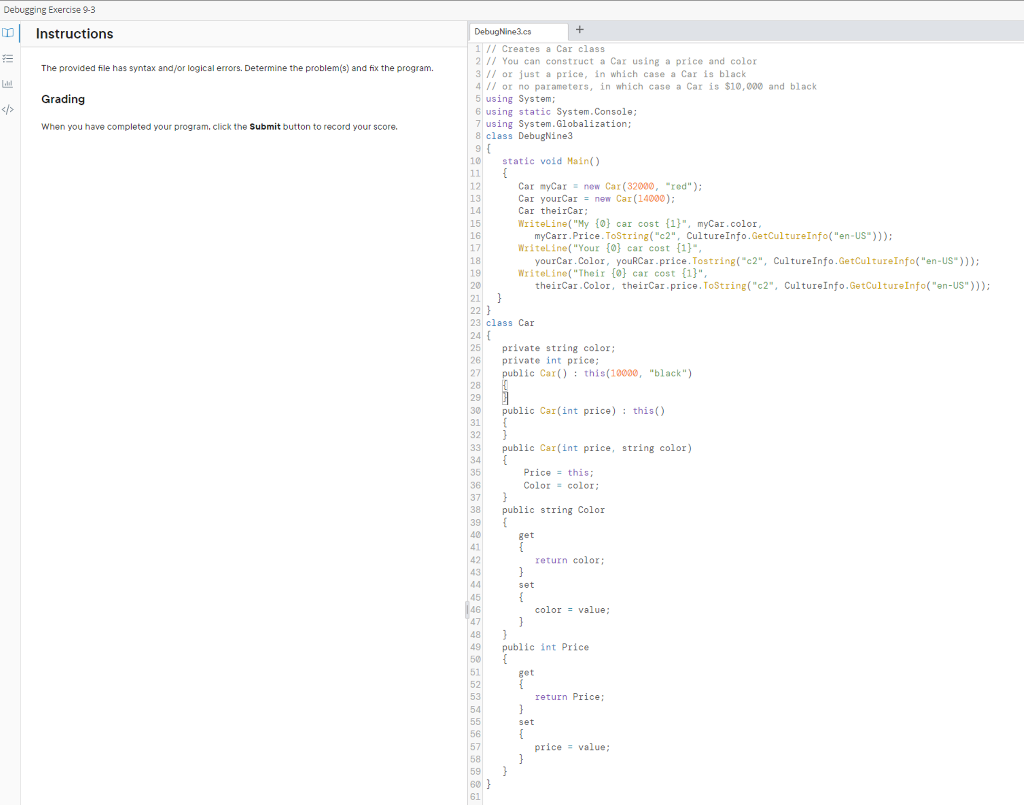The image size is (1024, 805).
Task: Click the bold 'Submit' word in grading text
Action: 264,127
